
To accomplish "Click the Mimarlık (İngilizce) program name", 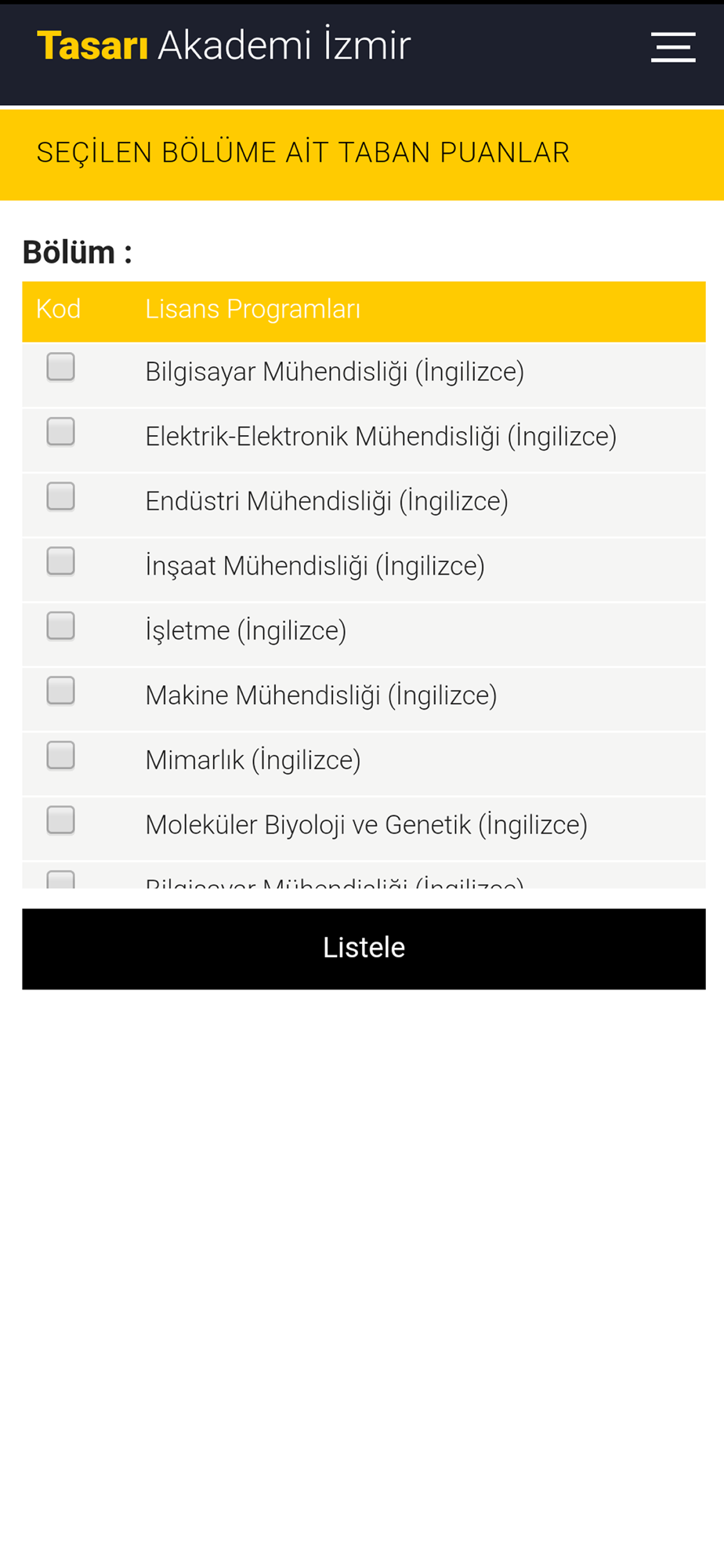I will coord(252,760).
